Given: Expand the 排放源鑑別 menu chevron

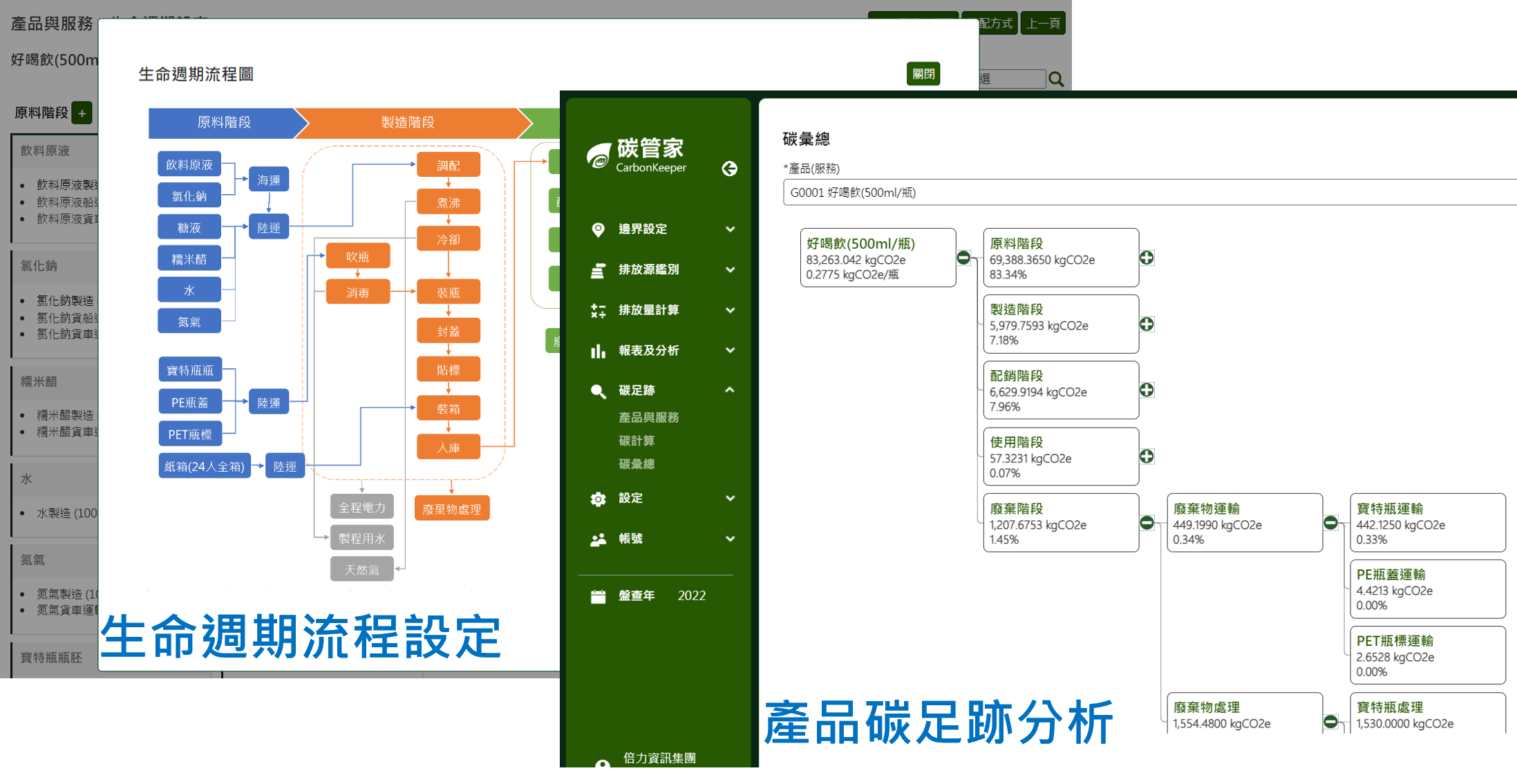Looking at the screenshot, I should click(730, 270).
